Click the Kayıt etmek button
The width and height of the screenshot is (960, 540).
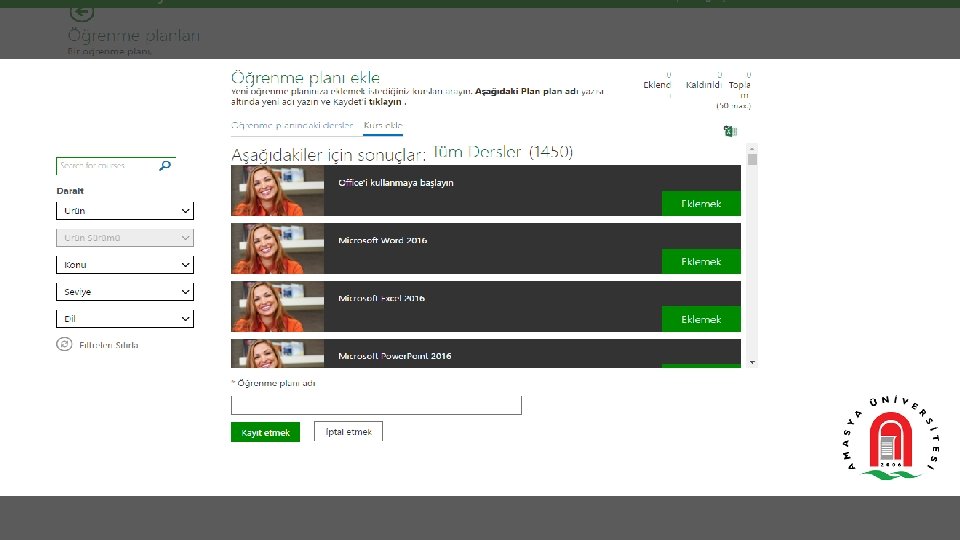tap(265, 432)
